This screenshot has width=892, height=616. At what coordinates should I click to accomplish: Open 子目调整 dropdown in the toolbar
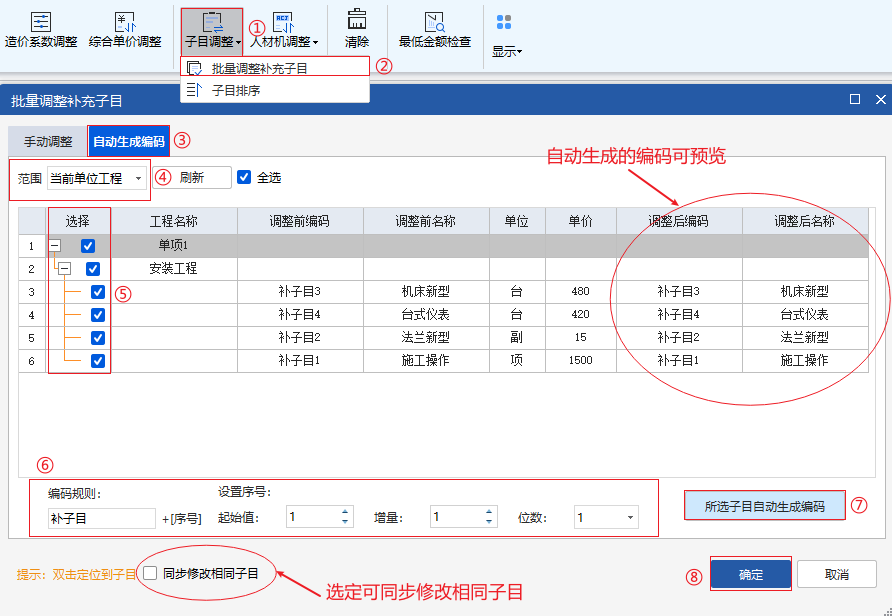point(212,31)
